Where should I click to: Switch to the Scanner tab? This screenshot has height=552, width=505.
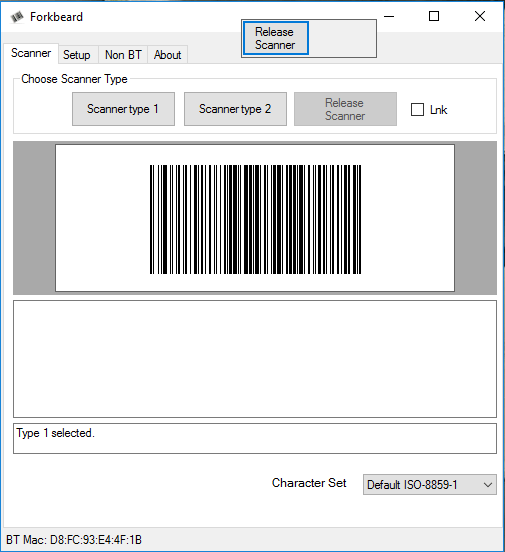pyautogui.click(x=31, y=54)
